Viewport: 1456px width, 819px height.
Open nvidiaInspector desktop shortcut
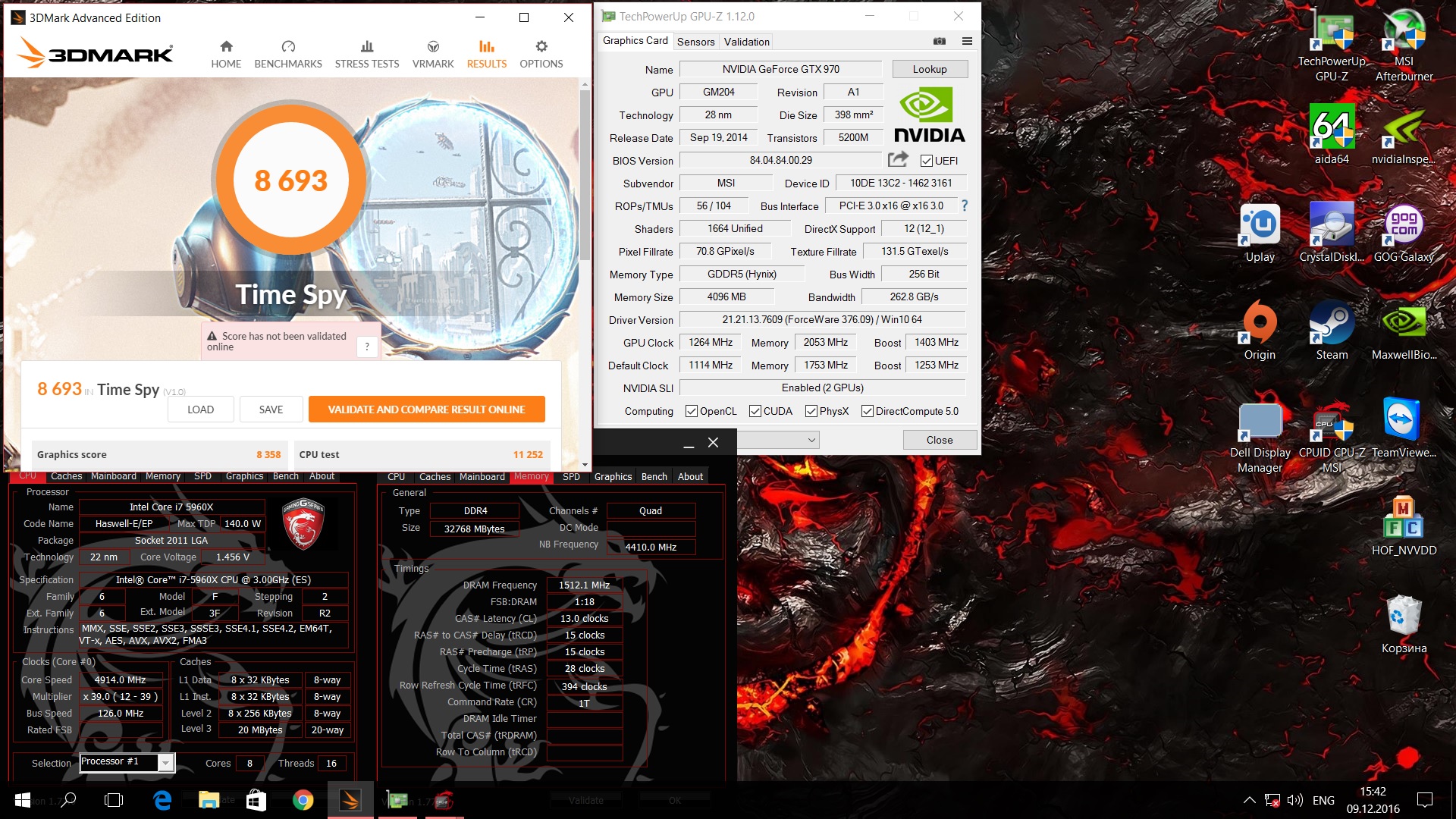(1404, 134)
